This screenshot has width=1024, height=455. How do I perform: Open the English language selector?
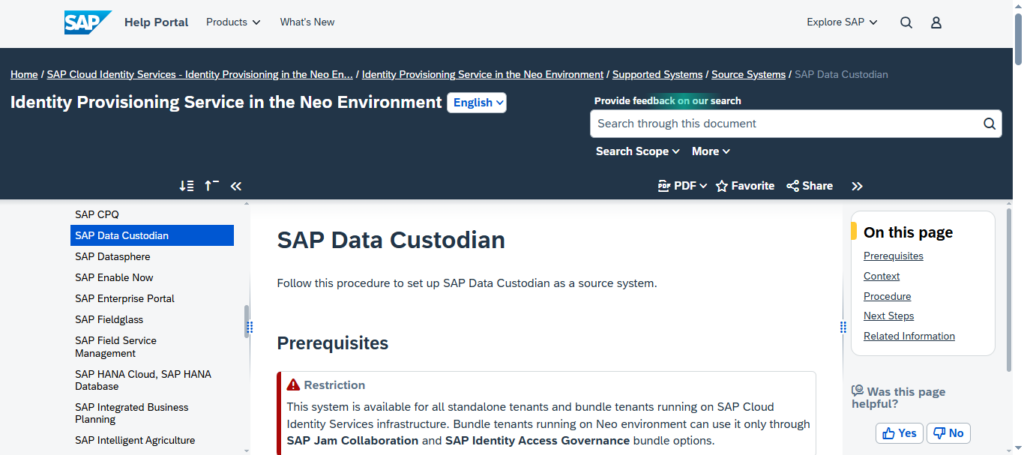[x=477, y=102]
